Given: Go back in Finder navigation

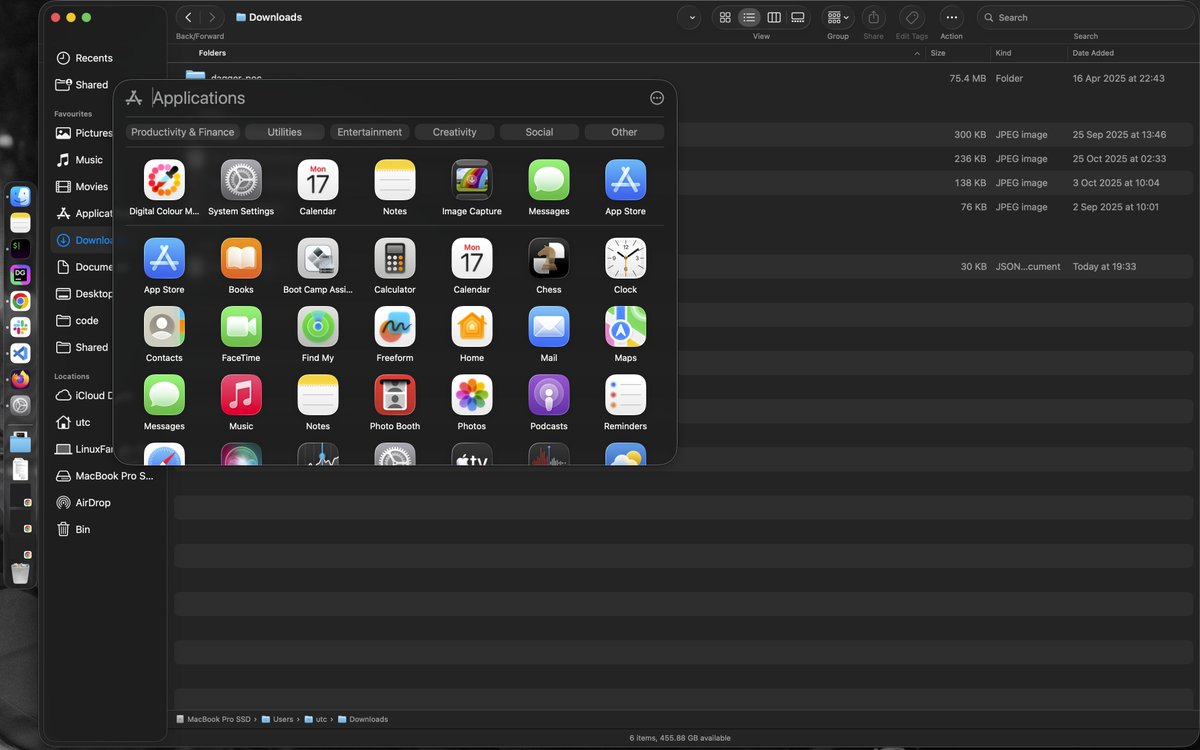Looking at the screenshot, I should pos(188,17).
